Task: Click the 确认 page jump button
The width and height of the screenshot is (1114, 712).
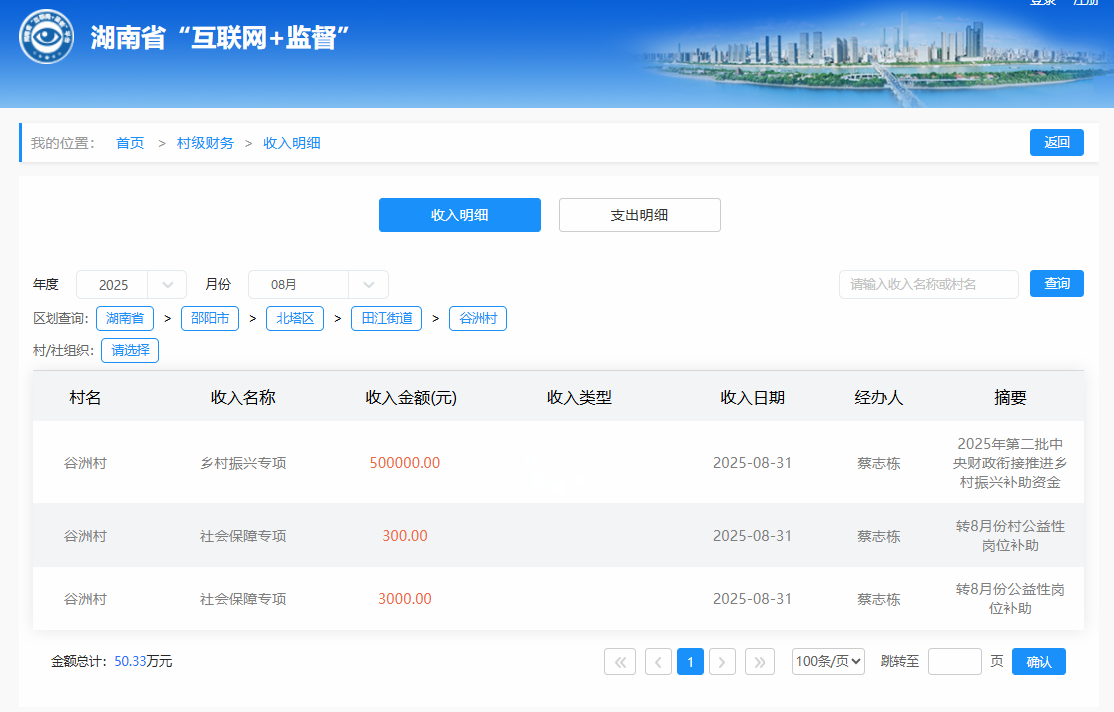Action: click(1038, 661)
